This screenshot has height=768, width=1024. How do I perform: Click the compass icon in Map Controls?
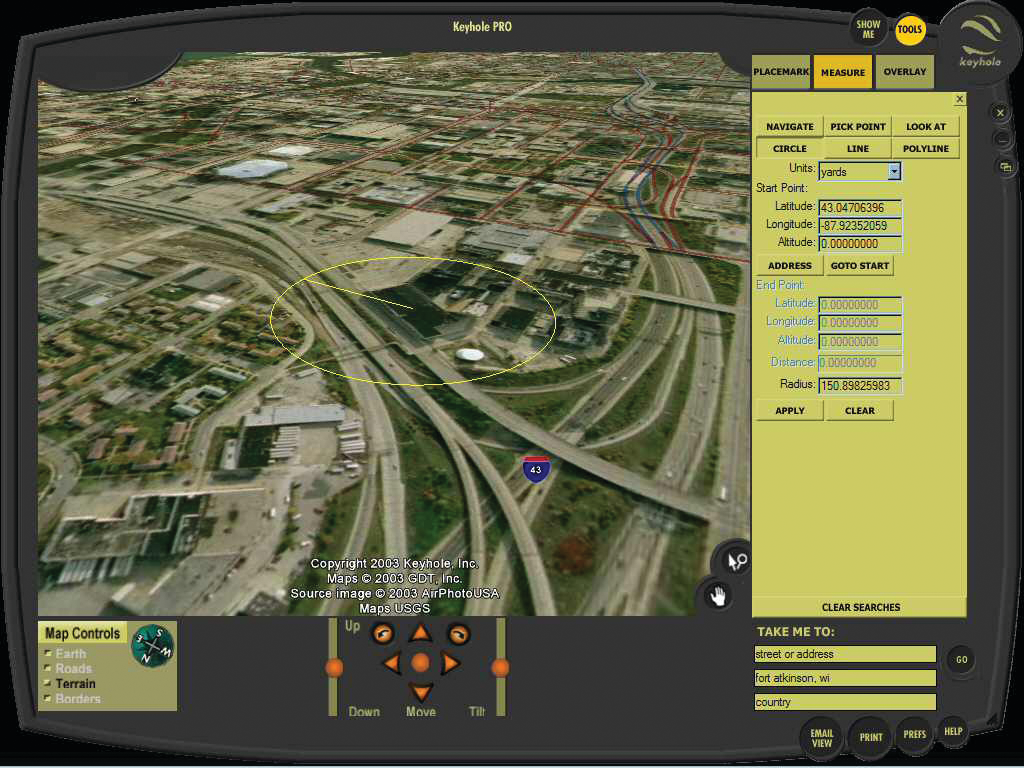coord(152,645)
